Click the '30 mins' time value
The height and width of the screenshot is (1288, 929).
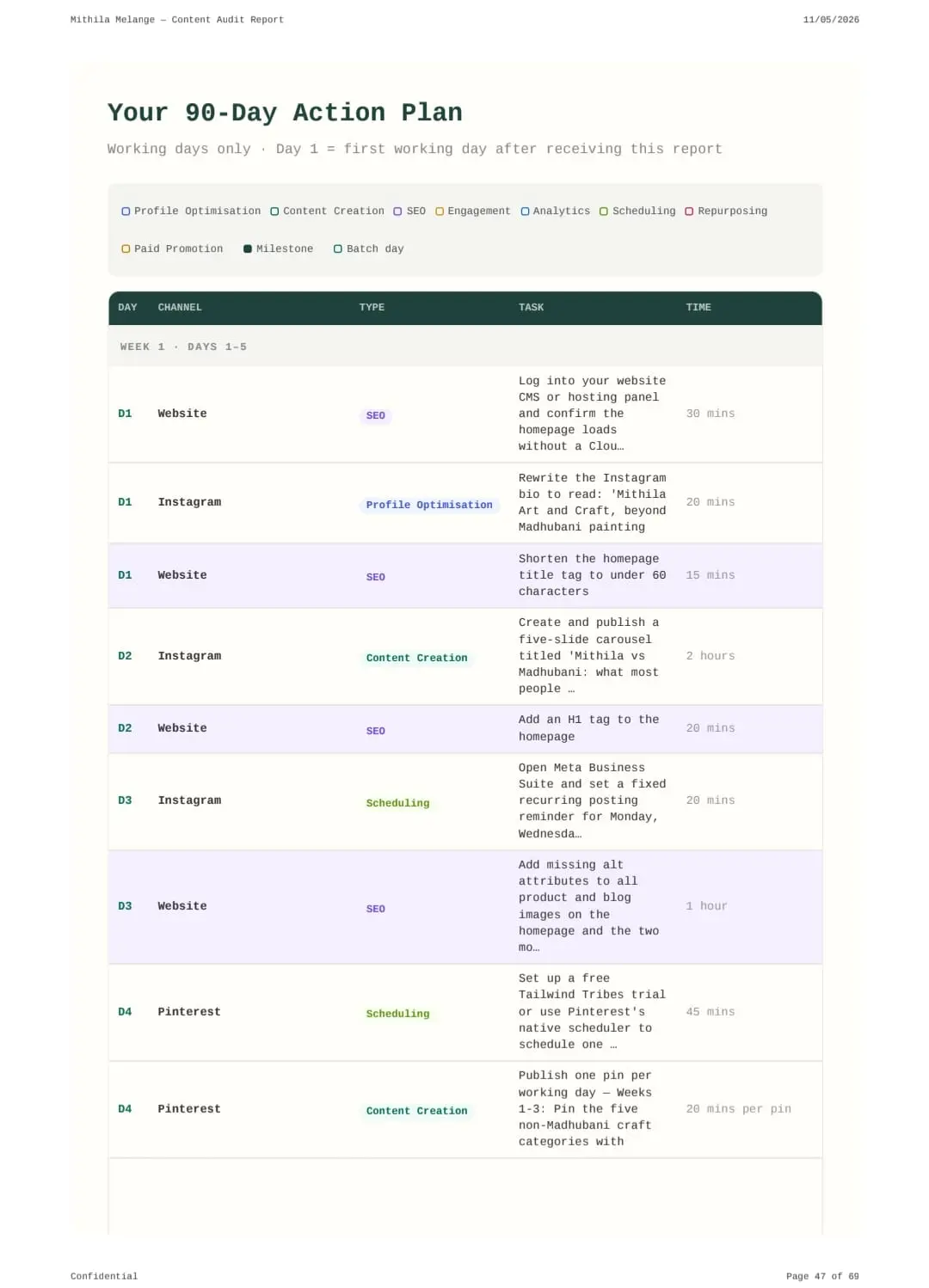(x=711, y=414)
